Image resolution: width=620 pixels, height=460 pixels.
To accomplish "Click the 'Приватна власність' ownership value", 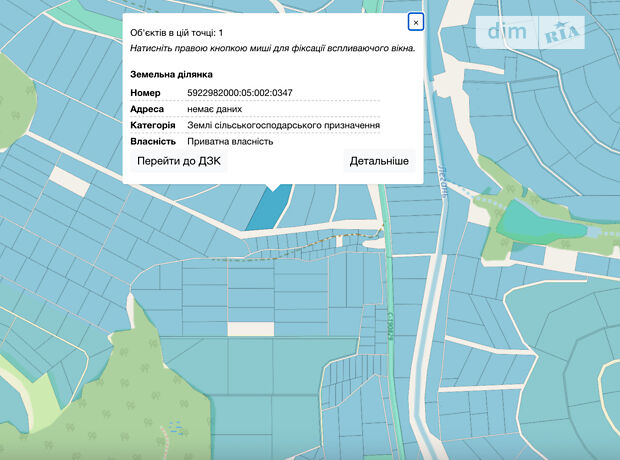I will pyautogui.click(x=230, y=141).
